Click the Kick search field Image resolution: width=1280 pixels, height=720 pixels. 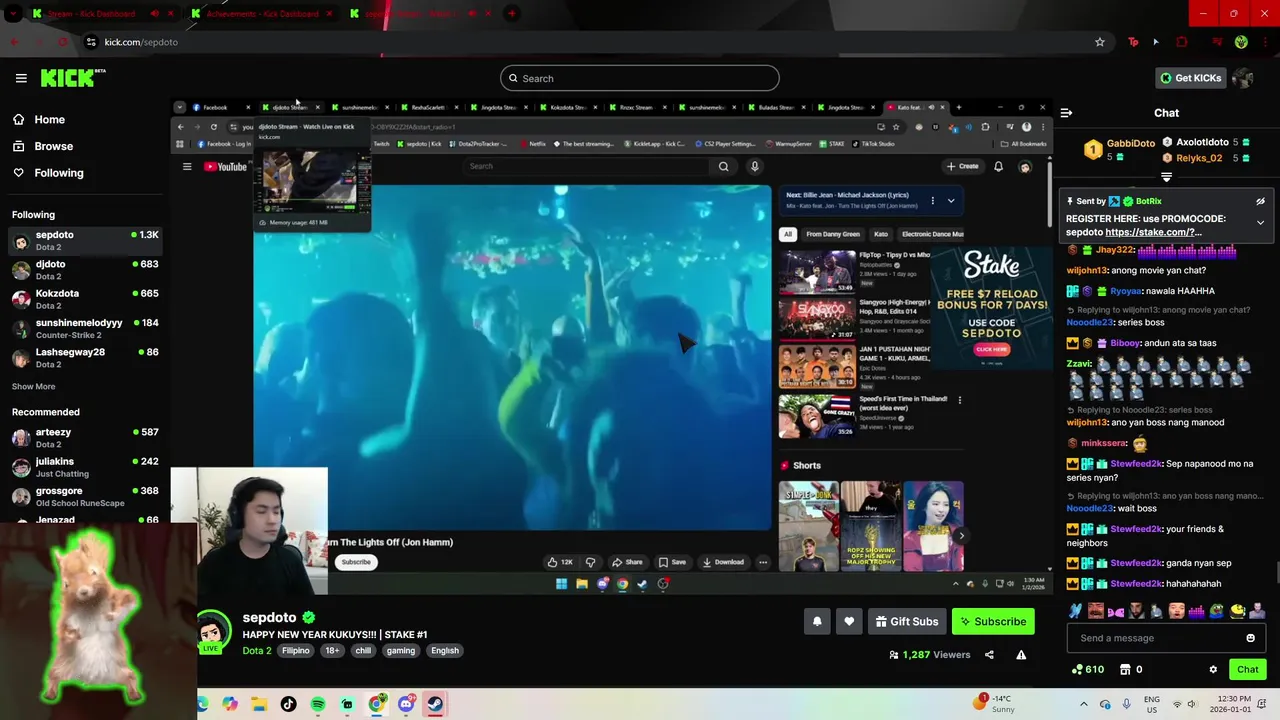point(640,78)
